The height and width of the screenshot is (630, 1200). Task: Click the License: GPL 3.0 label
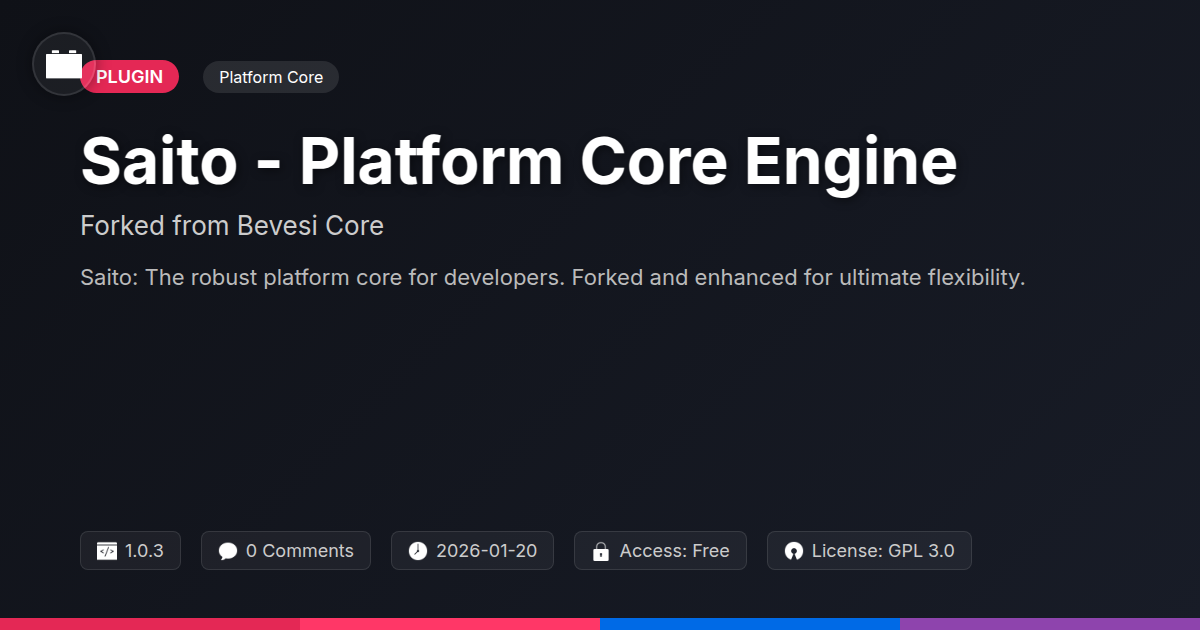tap(883, 551)
